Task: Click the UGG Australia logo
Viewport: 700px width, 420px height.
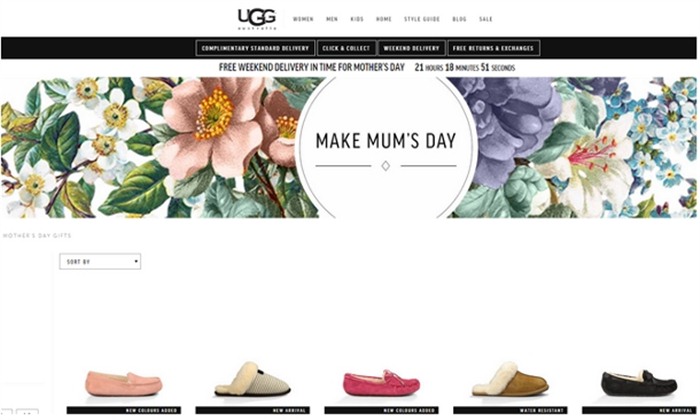Action: click(257, 19)
